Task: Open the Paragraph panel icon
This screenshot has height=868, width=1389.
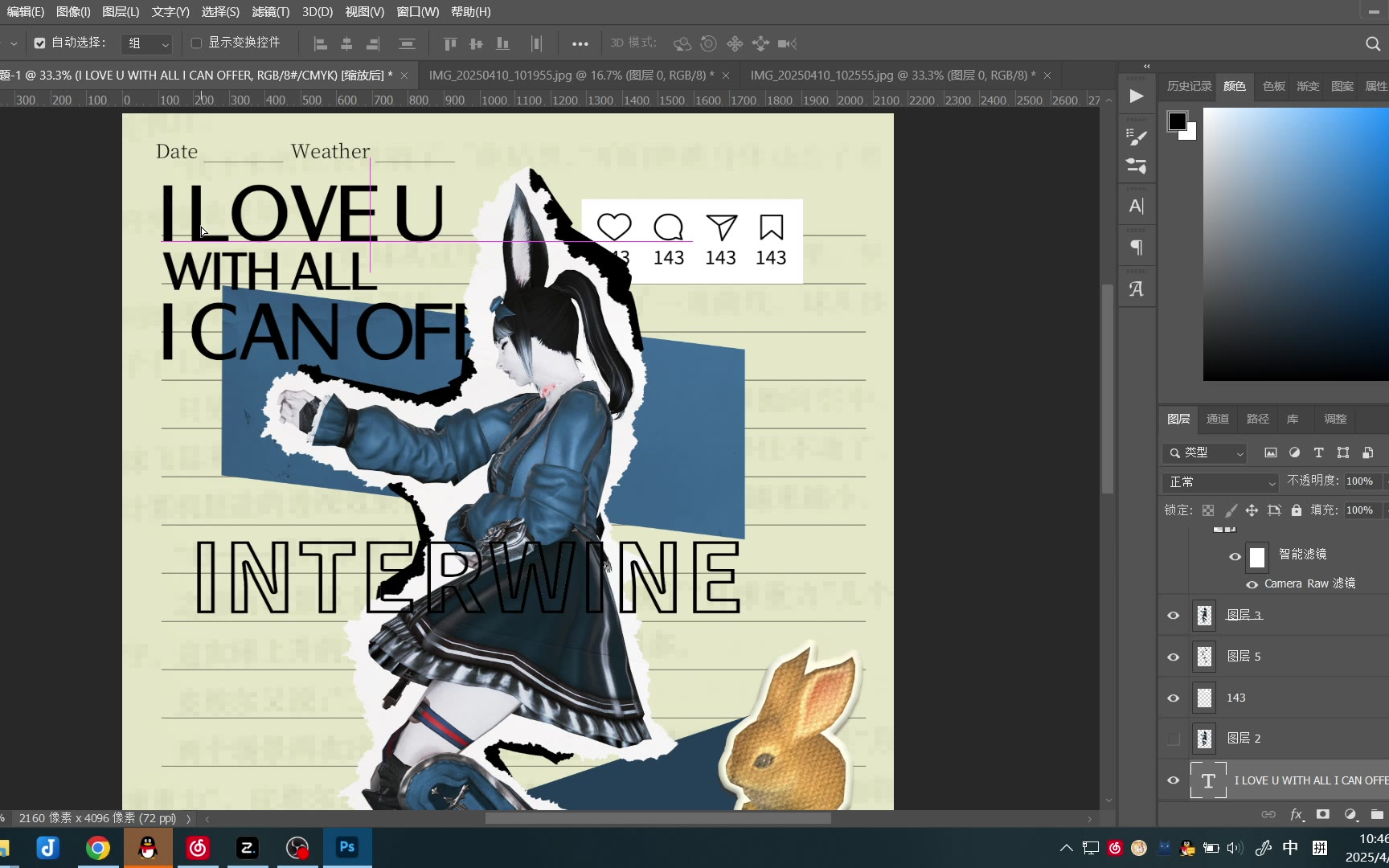Action: pos(1136,248)
